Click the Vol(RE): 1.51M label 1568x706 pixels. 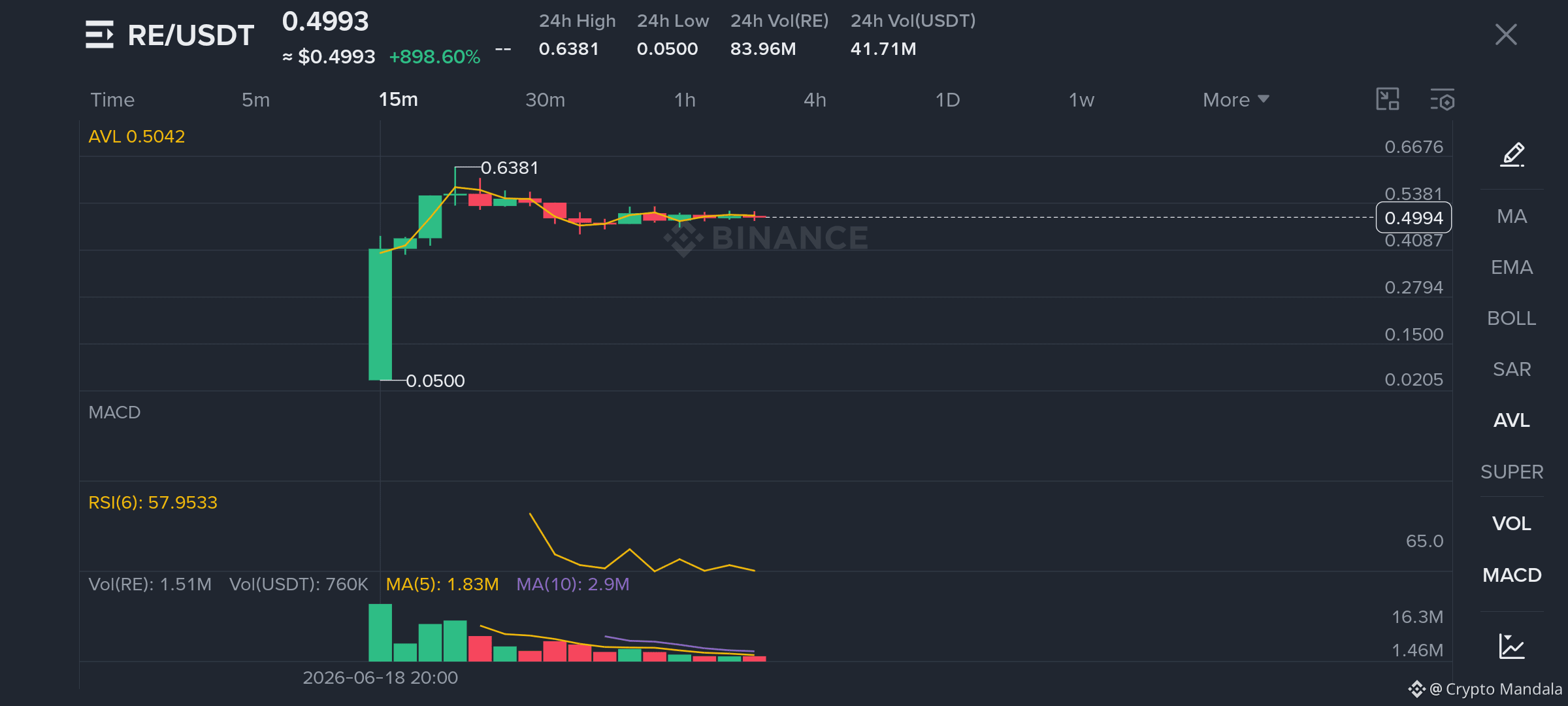[150, 584]
